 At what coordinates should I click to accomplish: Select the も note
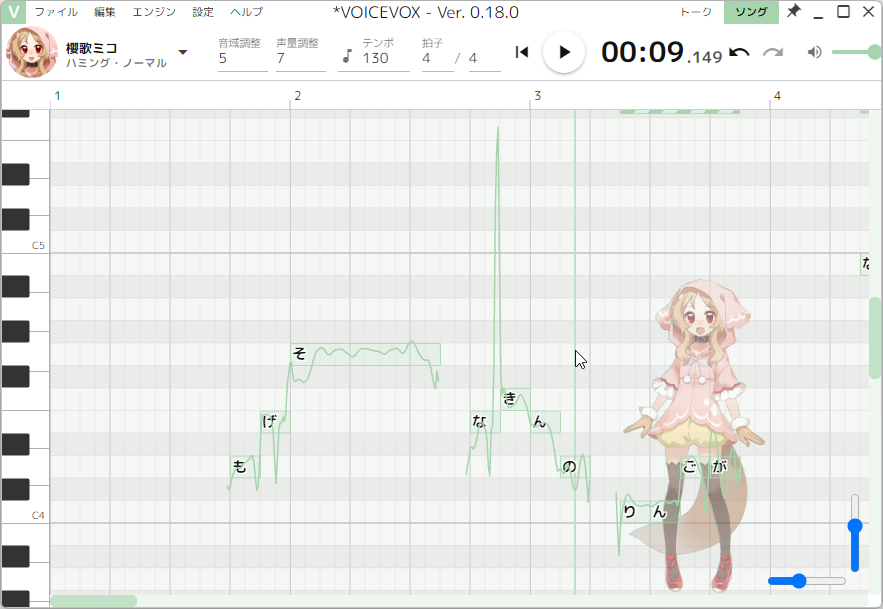(245, 466)
